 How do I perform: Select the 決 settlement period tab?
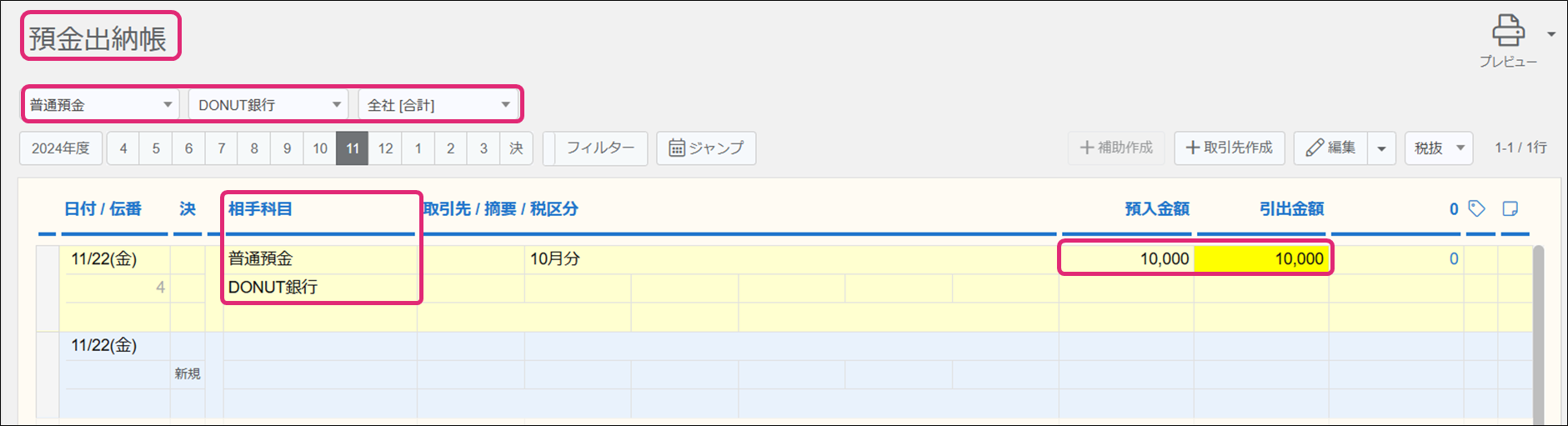pyautogui.click(x=516, y=148)
